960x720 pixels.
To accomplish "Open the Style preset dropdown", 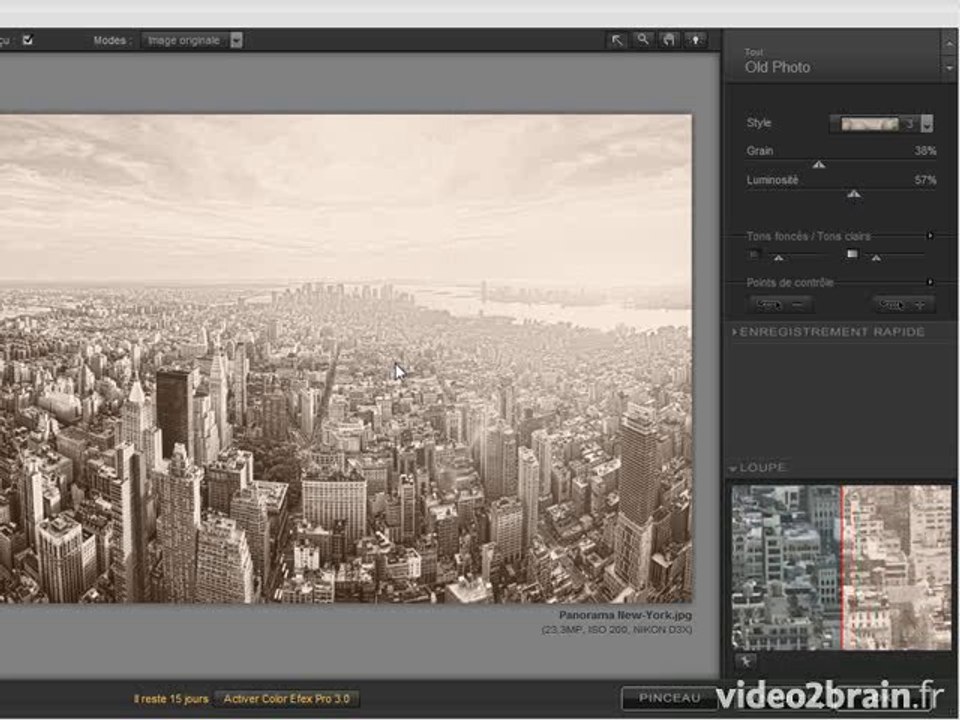I will tap(927, 124).
